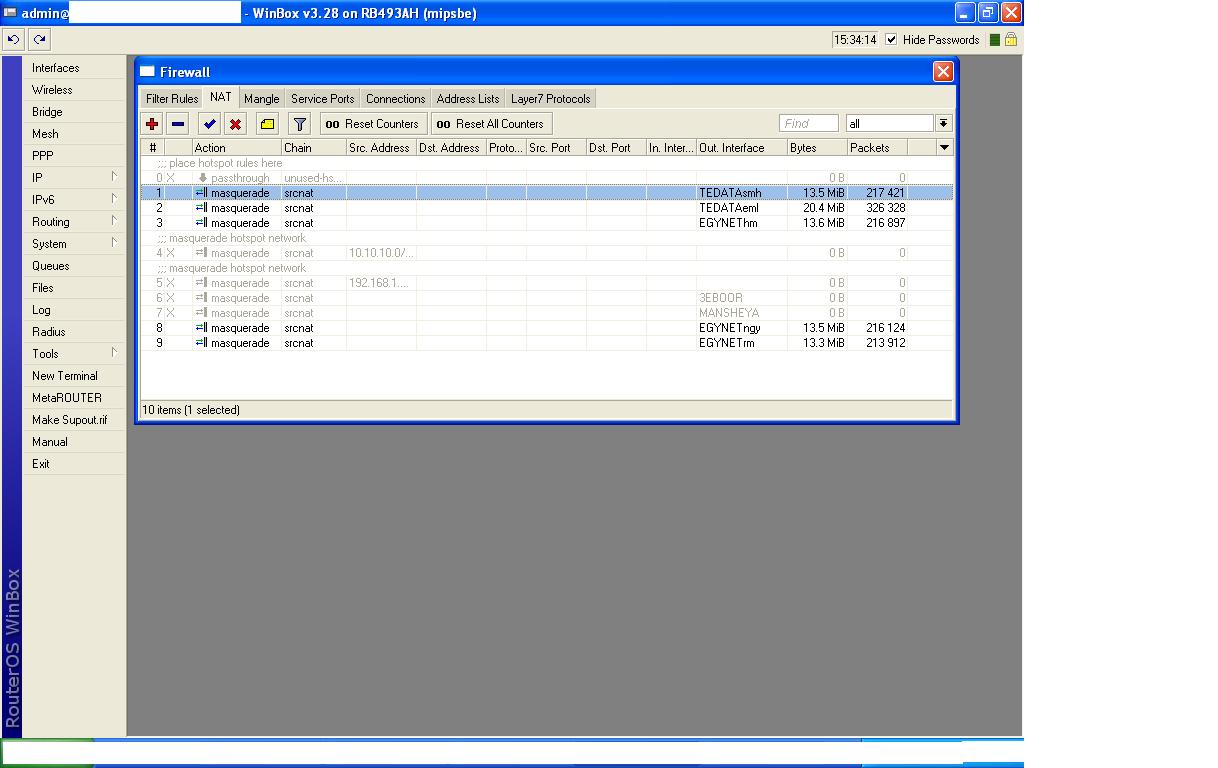Open Mesh from sidebar
Screen dimensions: 1218x768
coord(74,134)
